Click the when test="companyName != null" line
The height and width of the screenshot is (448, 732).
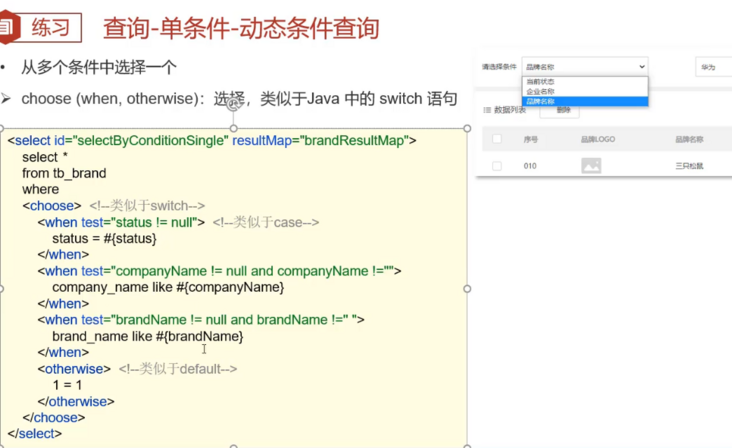point(219,271)
